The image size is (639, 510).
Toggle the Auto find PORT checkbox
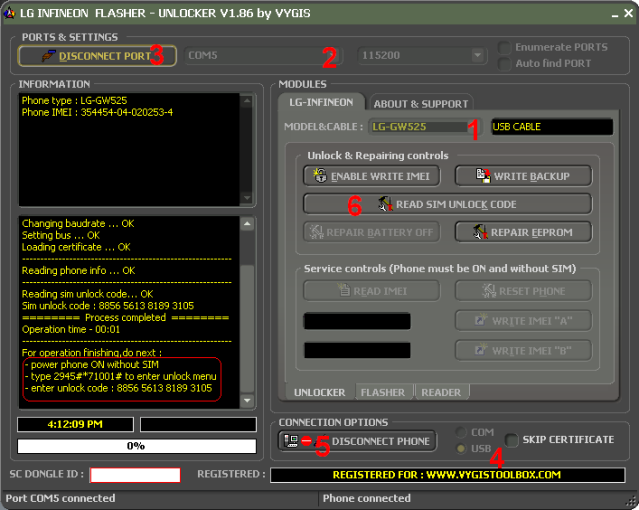pyautogui.click(x=505, y=64)
